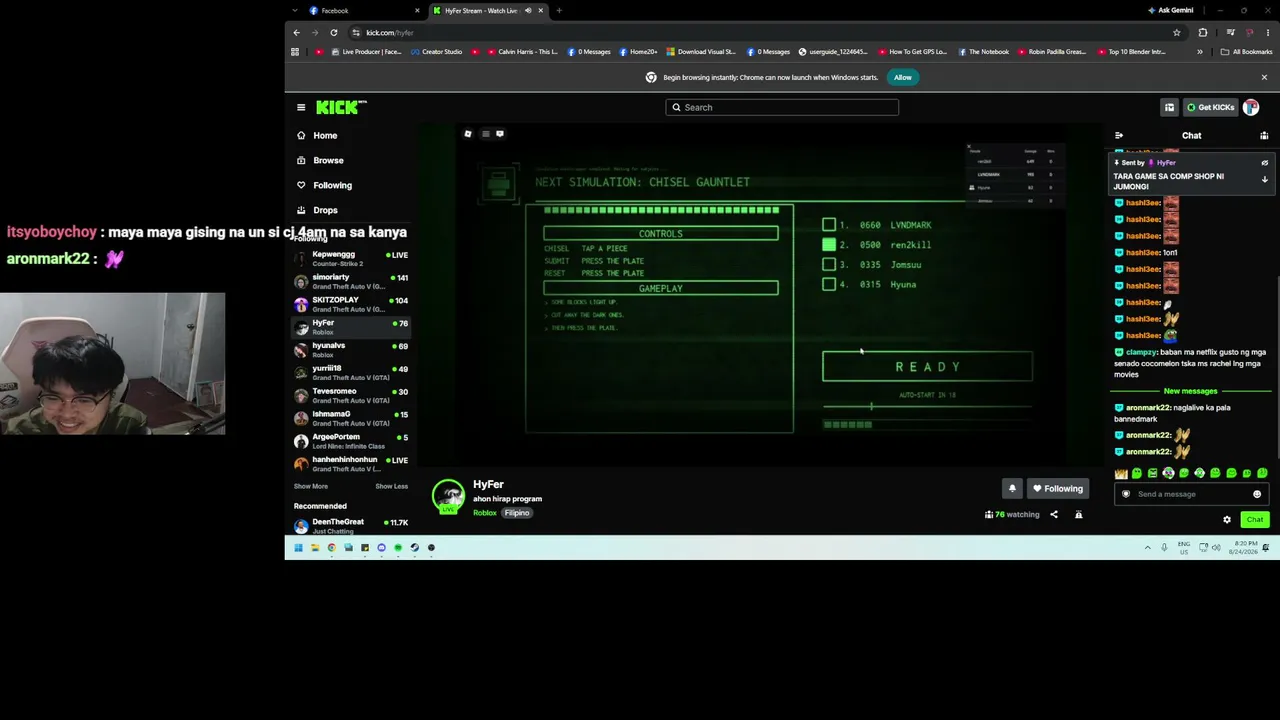Open hyunalvs channel in the sidebar

tap(350, 350)
